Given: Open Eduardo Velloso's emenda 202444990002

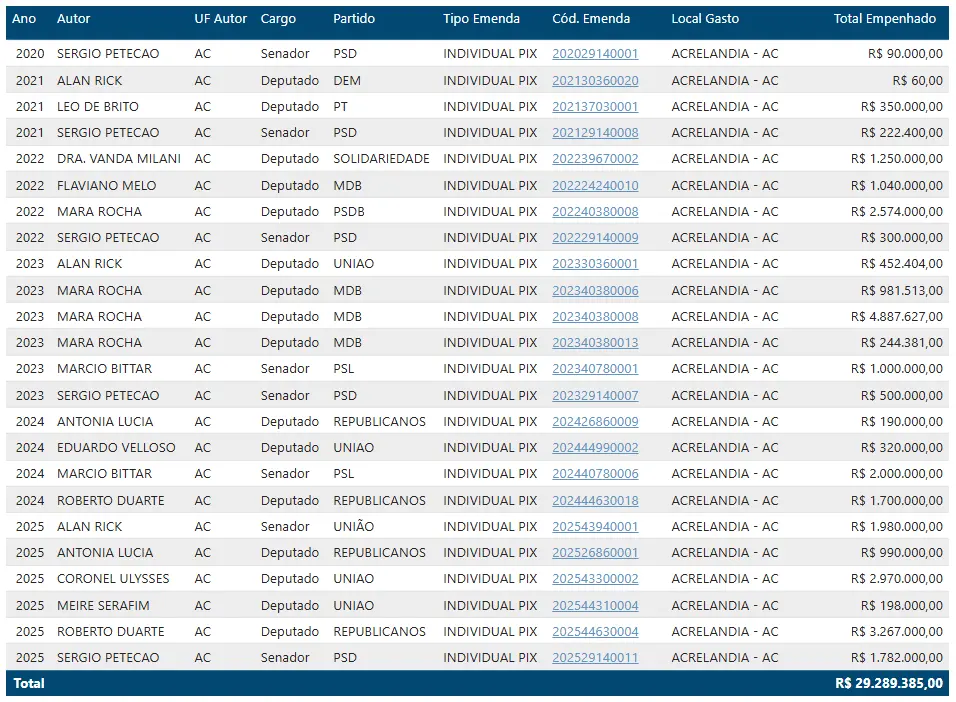Looking at the screenshot, I should [x=595, y=448].
